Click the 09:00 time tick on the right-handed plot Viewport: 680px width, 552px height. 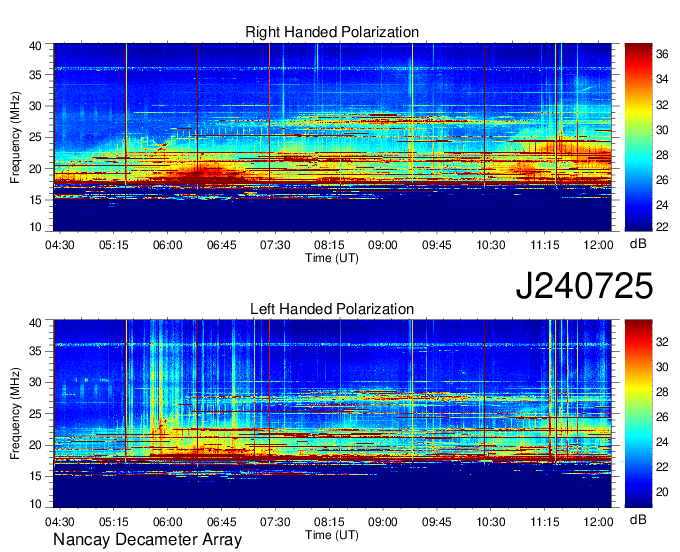pyautogui.click(x=383, y=245)
